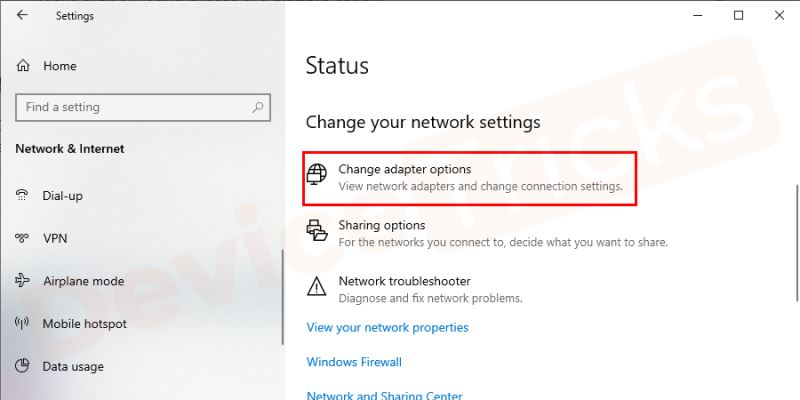
Task: Click the Network troubleshooter warning icon
Action: tap(317, 288)
